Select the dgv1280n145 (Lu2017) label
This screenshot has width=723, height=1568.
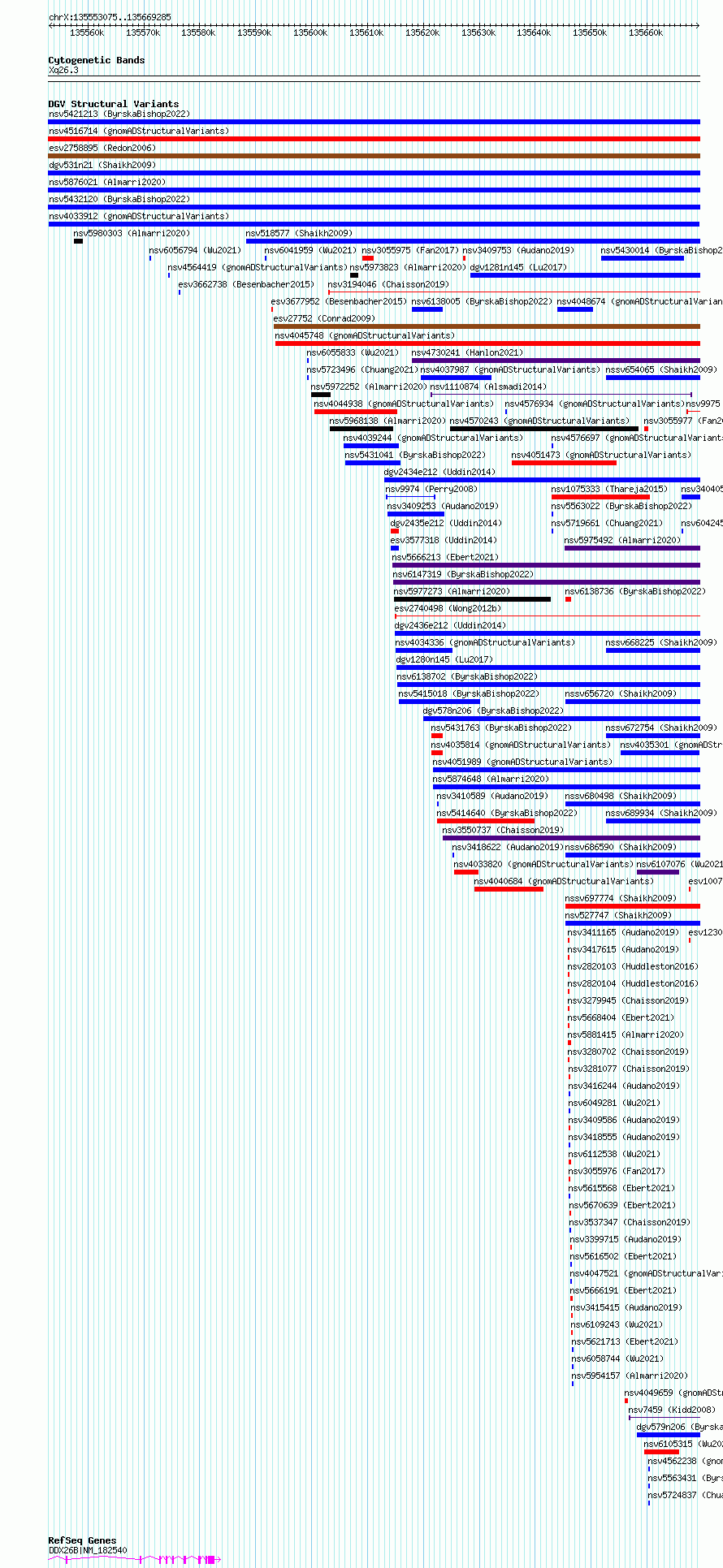(444, 660)
